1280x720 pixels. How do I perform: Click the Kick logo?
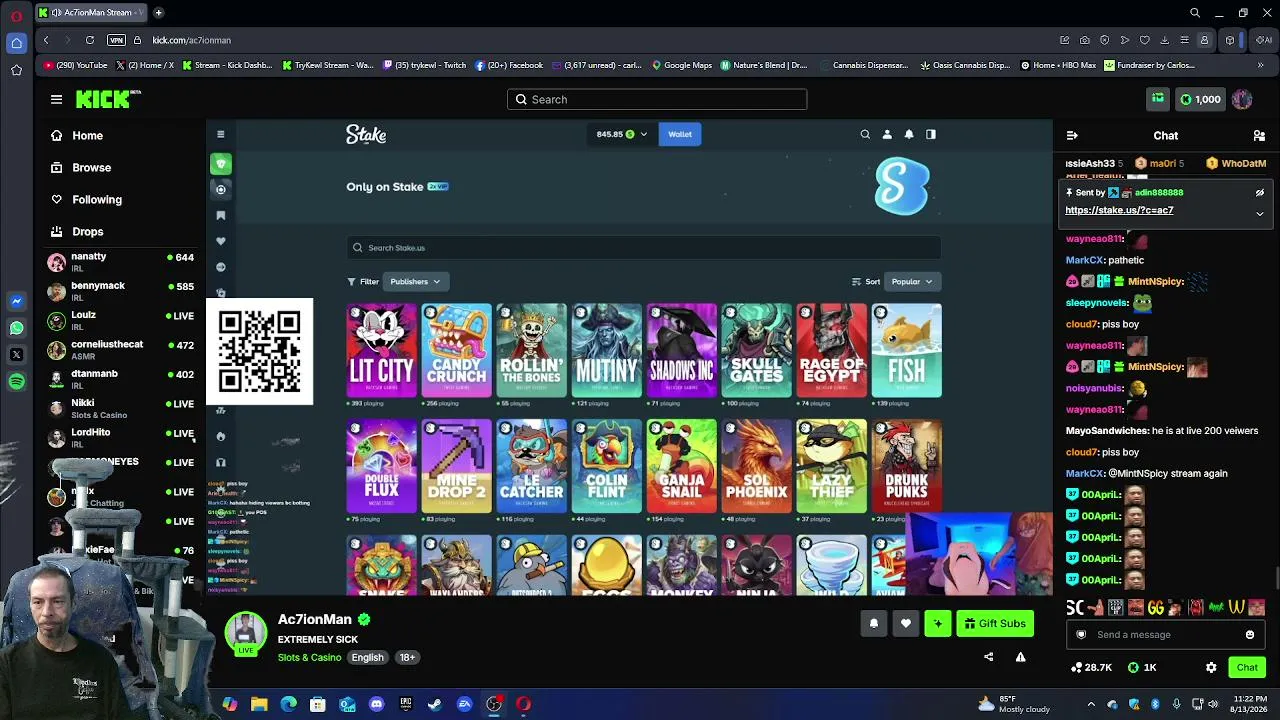click(108, 99)
